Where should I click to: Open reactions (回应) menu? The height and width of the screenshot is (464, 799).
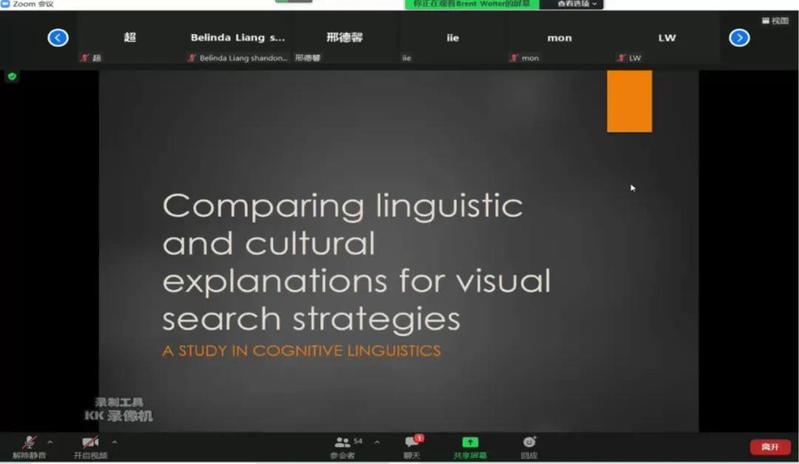(x=529, y=443)
